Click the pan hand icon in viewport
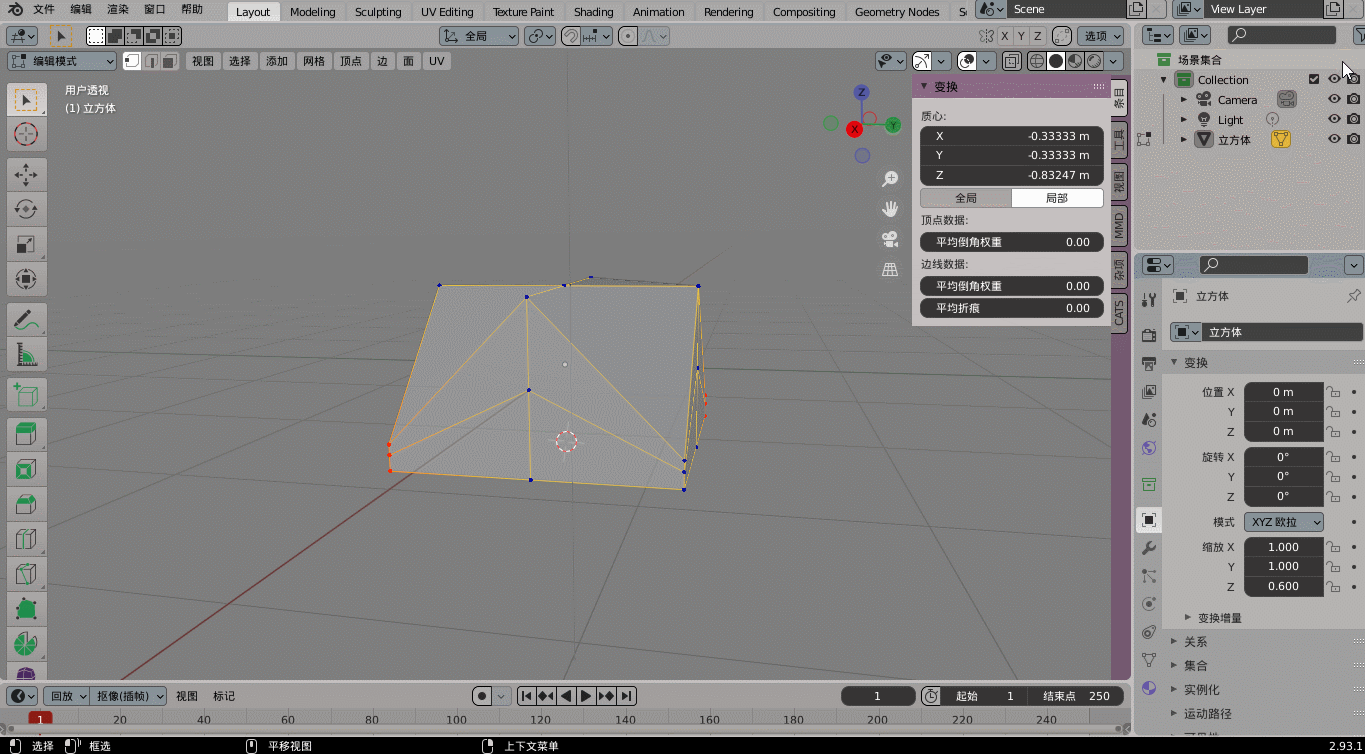The height and width of the screenshot is (754, 1365). tap(890, 209)
